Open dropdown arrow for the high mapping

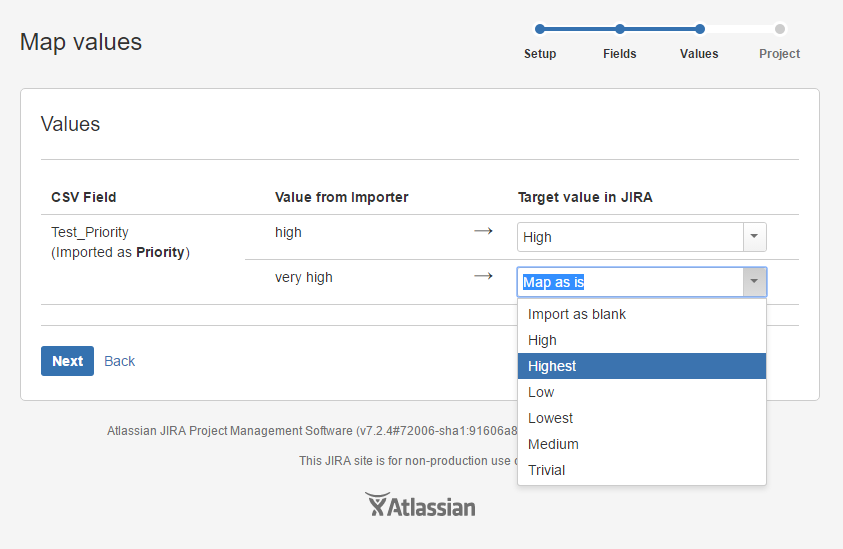tap(754, 237)
